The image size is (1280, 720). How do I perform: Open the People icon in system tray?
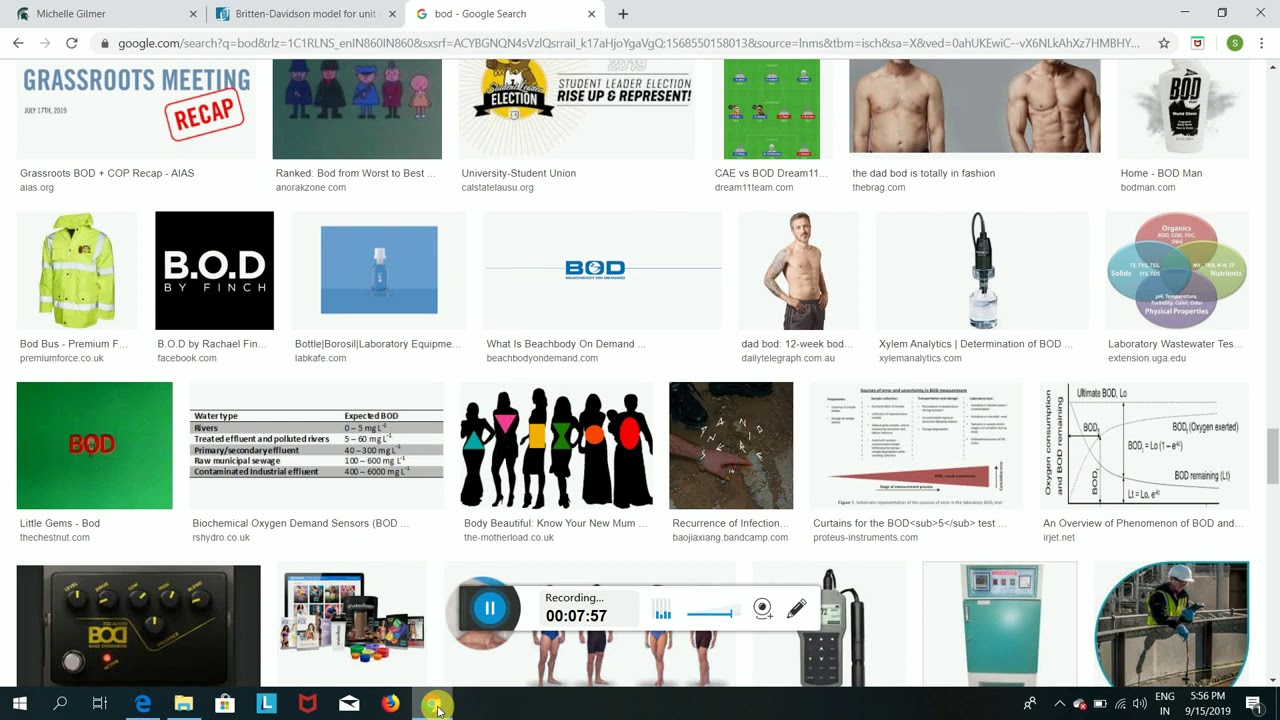(x=1029, y=704)
